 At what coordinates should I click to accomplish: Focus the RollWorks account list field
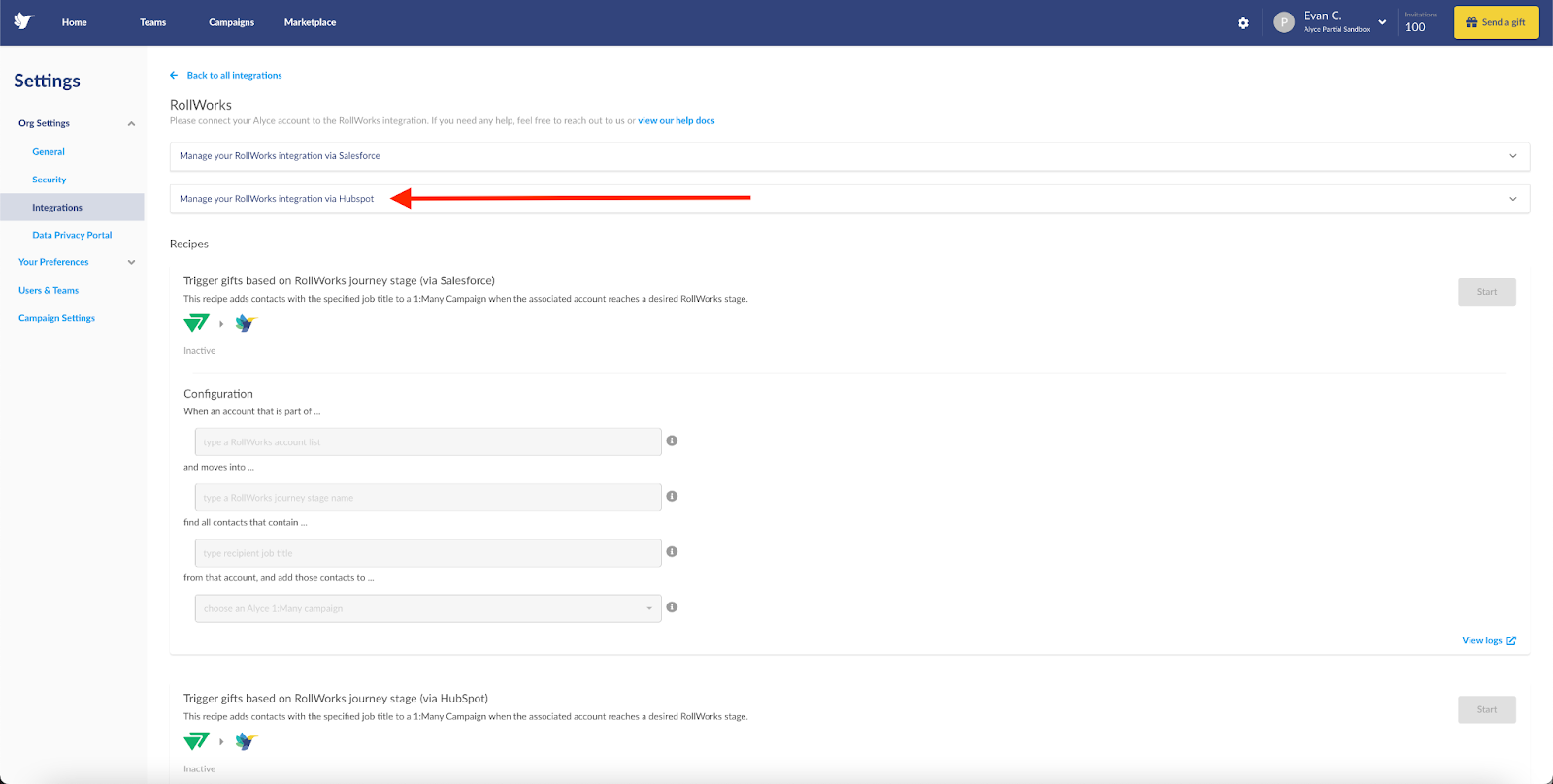click(428, 441)
